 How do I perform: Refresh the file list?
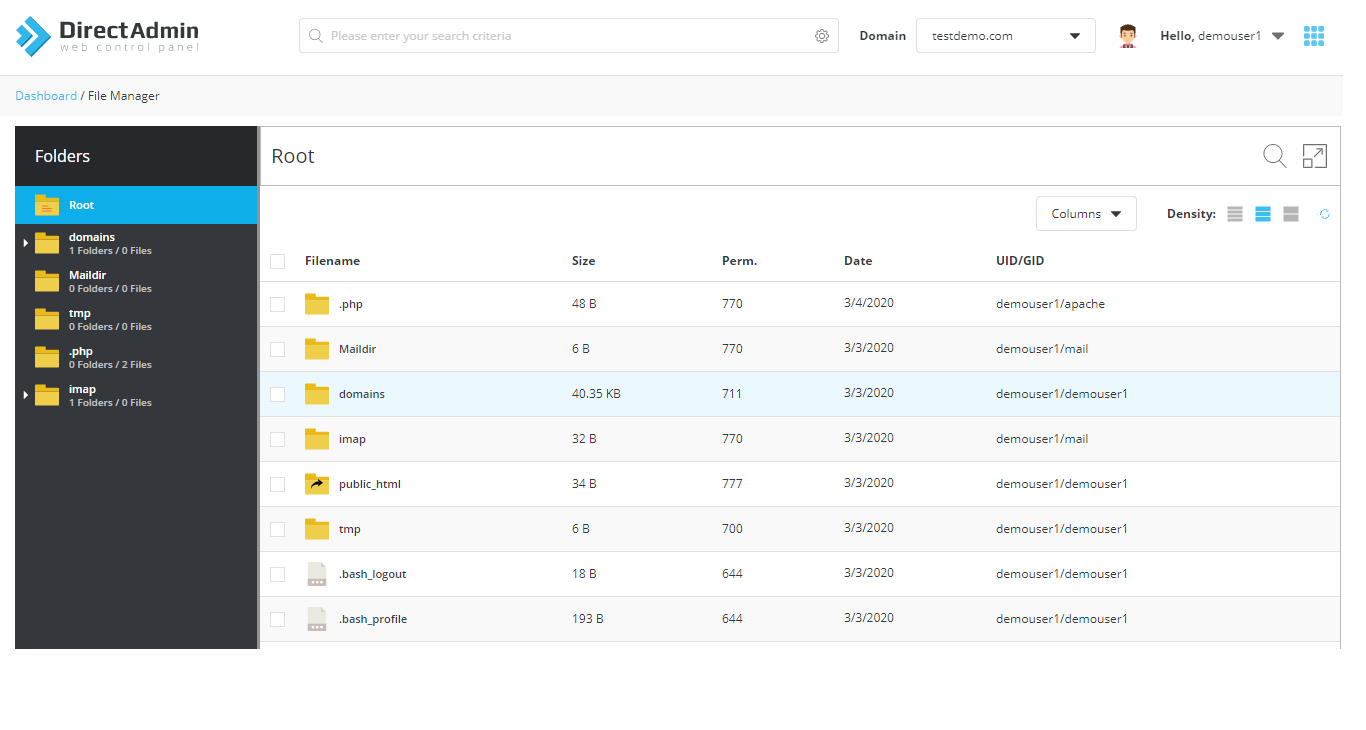pyautogui.click(x=1325, y=214)
